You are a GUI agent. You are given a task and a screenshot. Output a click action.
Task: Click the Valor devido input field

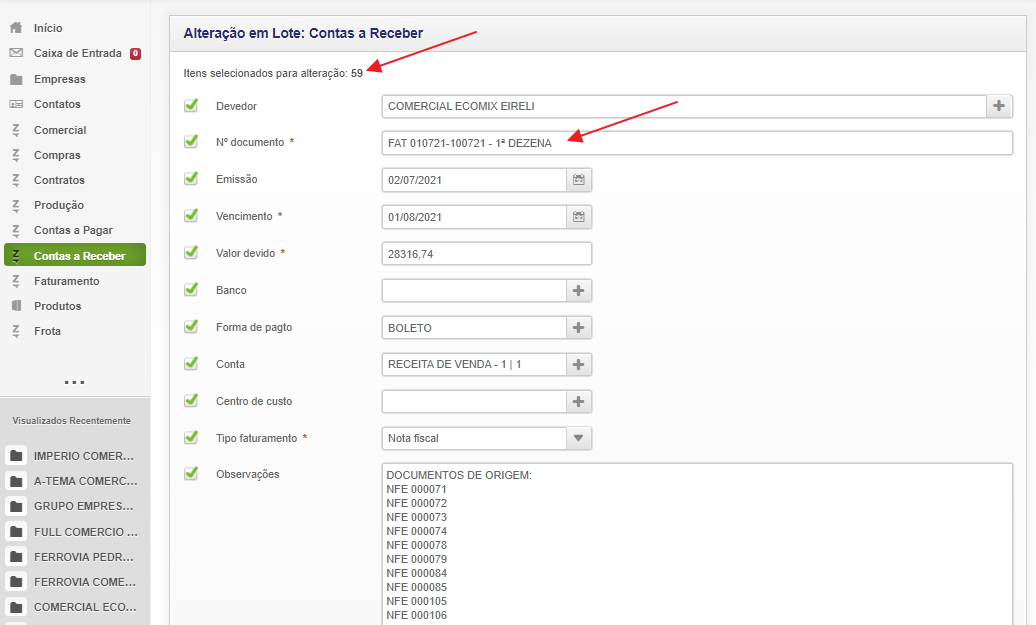(486, 254)
